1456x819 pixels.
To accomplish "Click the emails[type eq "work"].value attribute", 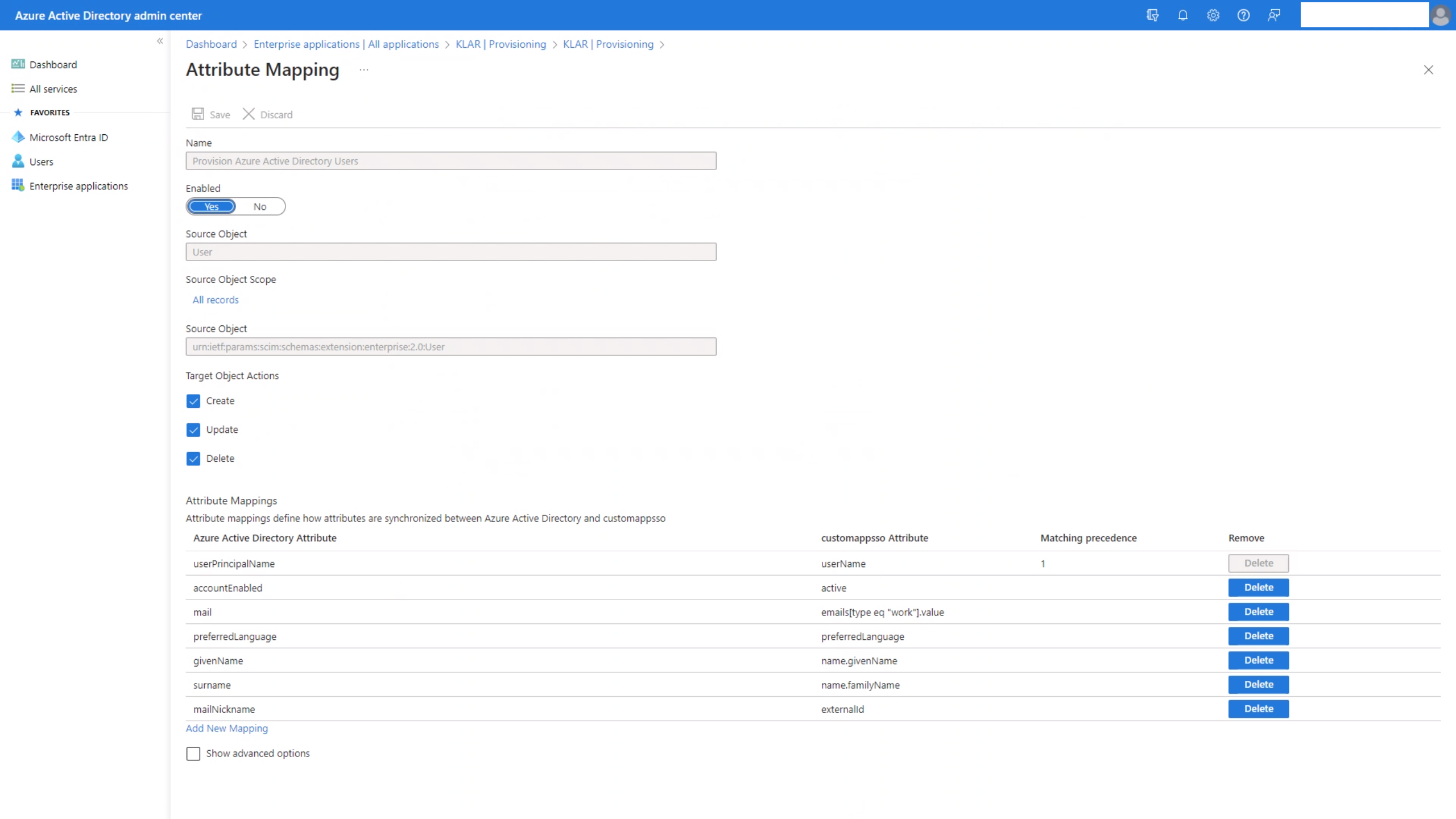I will (x=883, y=613).
